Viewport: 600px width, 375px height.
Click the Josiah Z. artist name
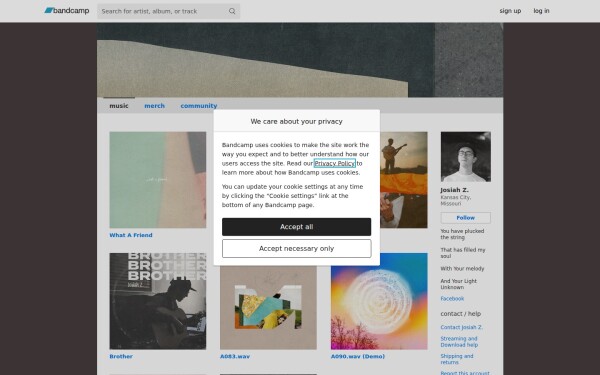[454, 190]
